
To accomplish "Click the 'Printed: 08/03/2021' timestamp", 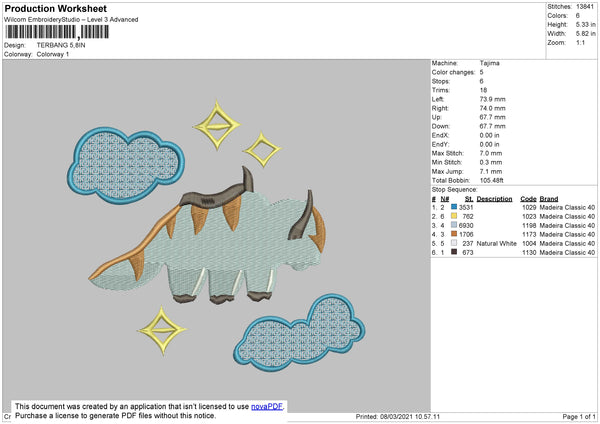I will tap(398, 417).
